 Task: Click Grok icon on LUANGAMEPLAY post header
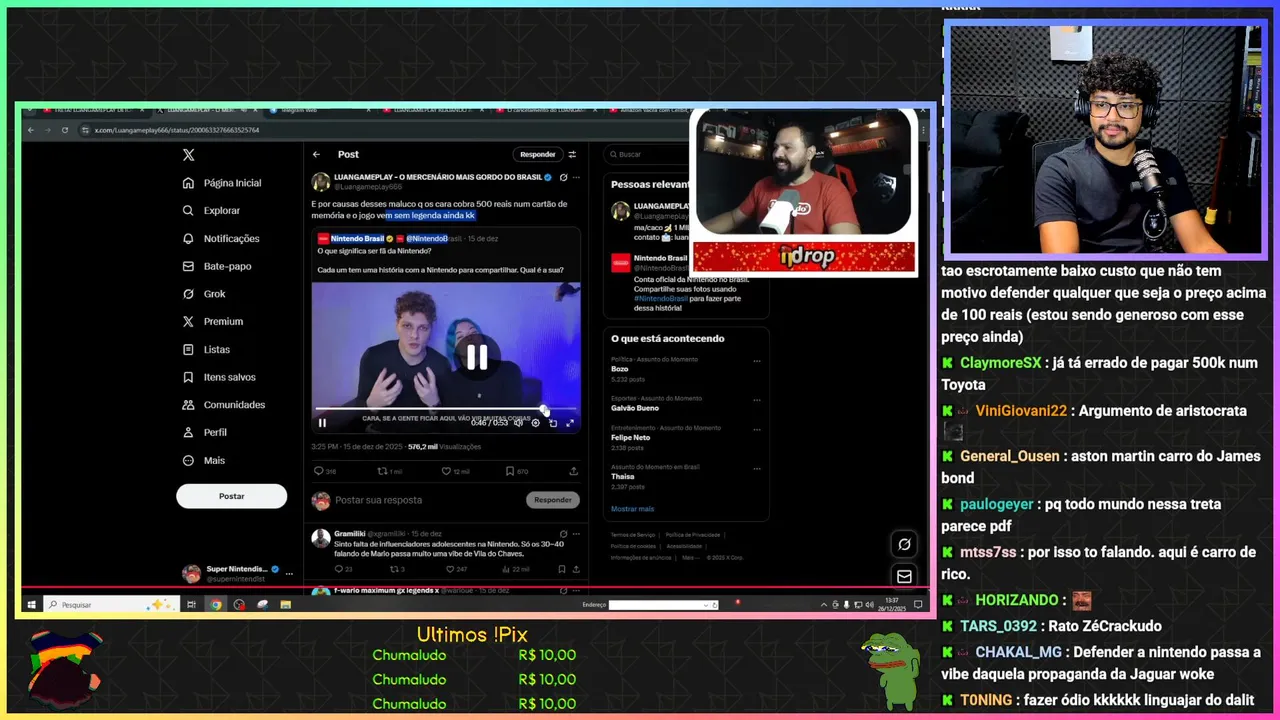click(x=563, y=177)
